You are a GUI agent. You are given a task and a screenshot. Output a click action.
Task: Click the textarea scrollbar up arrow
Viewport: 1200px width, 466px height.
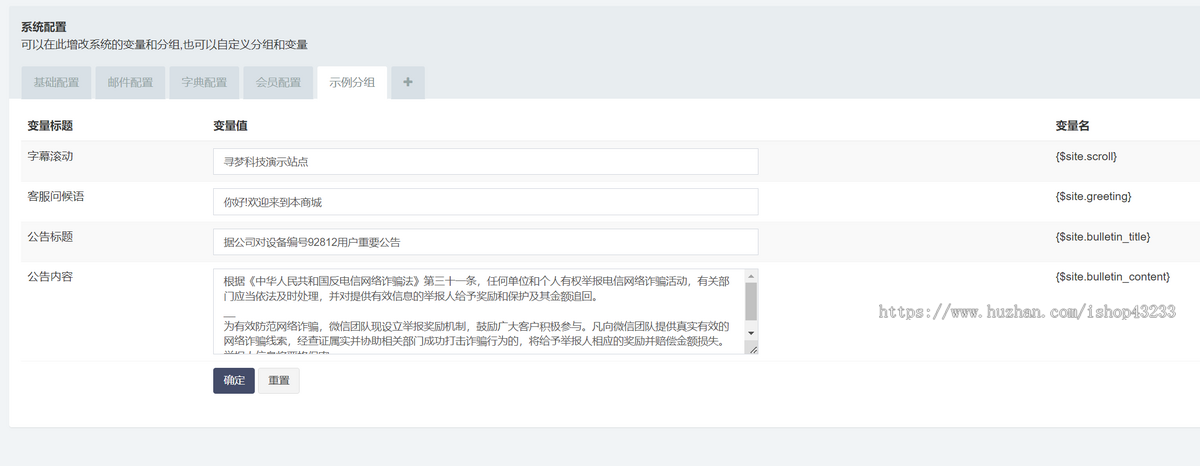(751, 275)
